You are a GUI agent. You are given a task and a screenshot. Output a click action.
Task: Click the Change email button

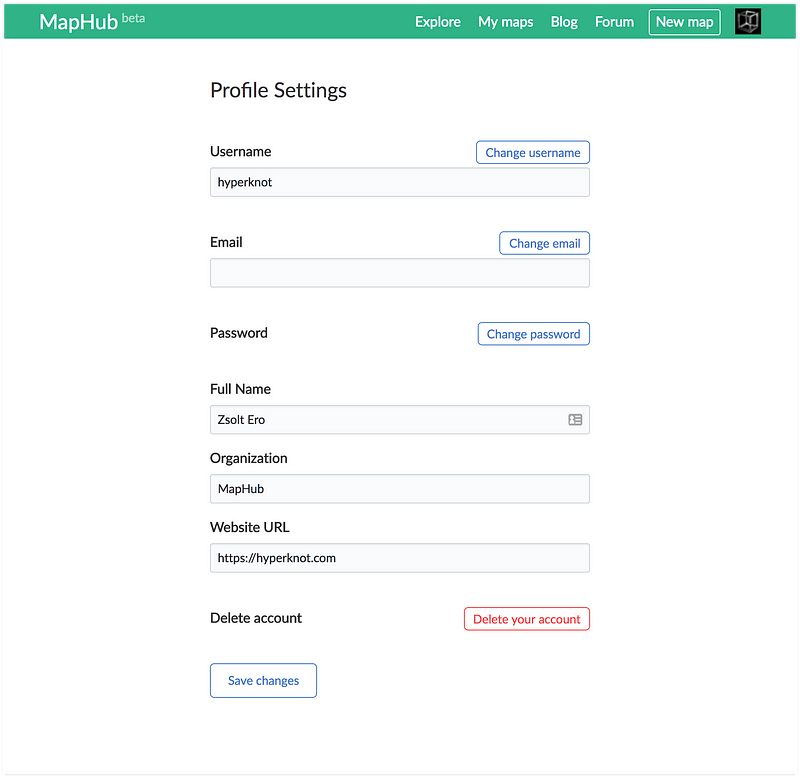[x=544, y=243]
